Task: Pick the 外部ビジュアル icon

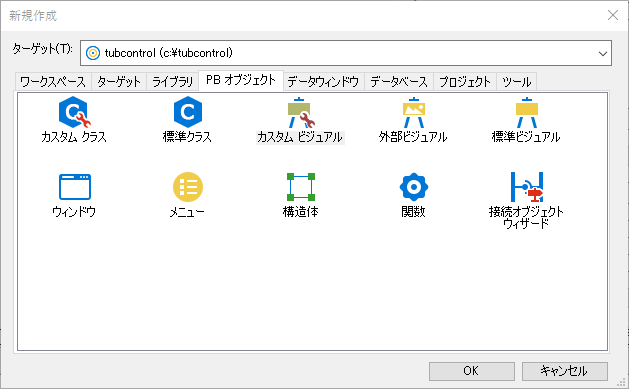Action: click(414, 113)
